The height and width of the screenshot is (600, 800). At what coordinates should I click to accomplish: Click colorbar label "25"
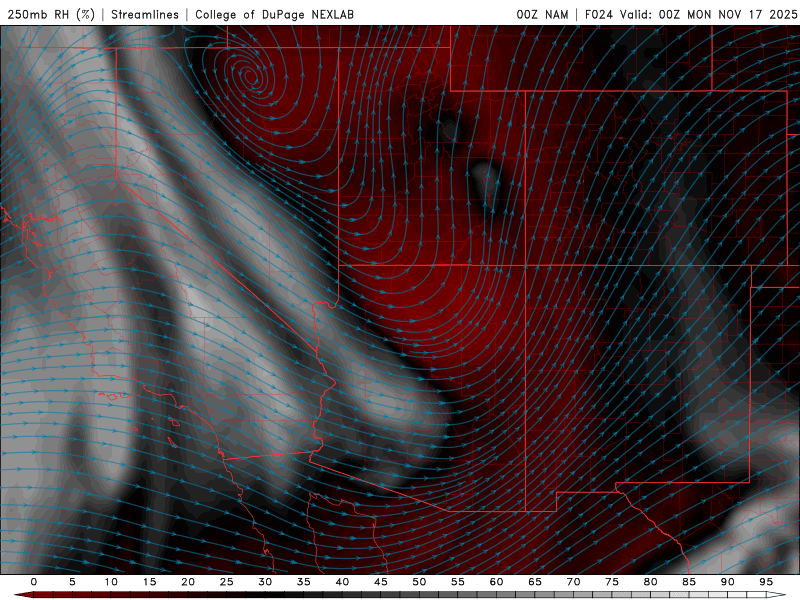(226, 582)
